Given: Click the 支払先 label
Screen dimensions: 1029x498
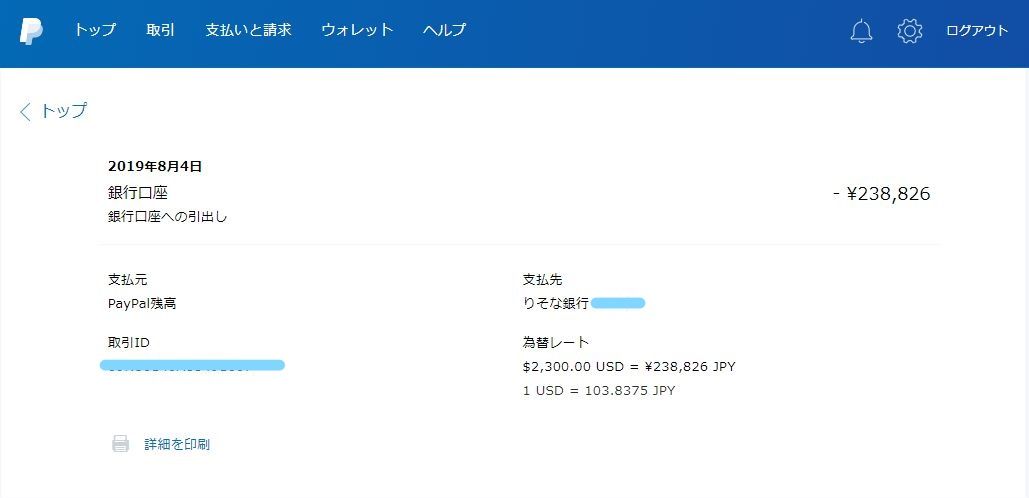Looking at the screenshot, I should (543, 280).
